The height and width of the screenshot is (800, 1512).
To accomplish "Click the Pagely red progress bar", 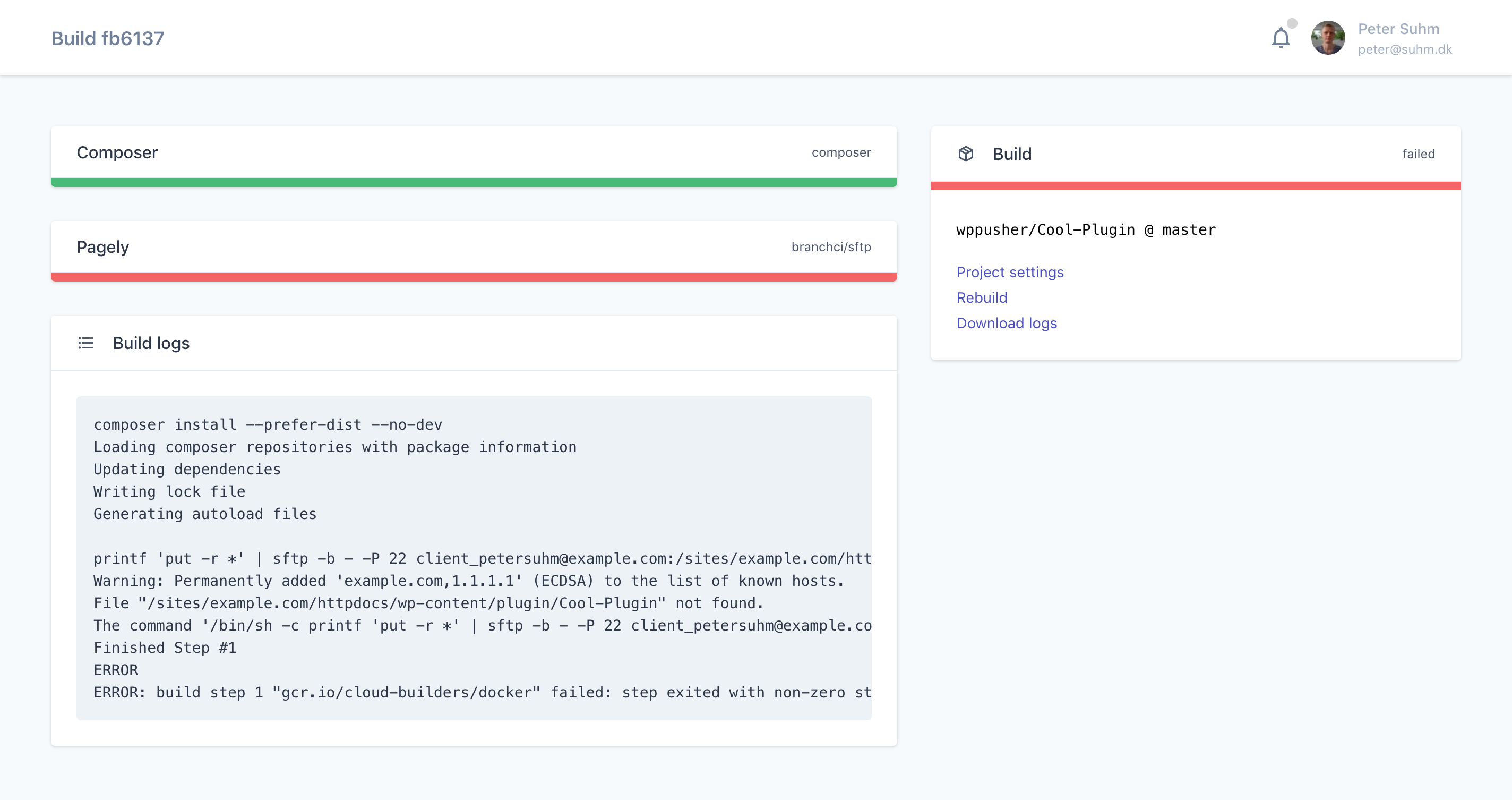I will click(474, 277).
